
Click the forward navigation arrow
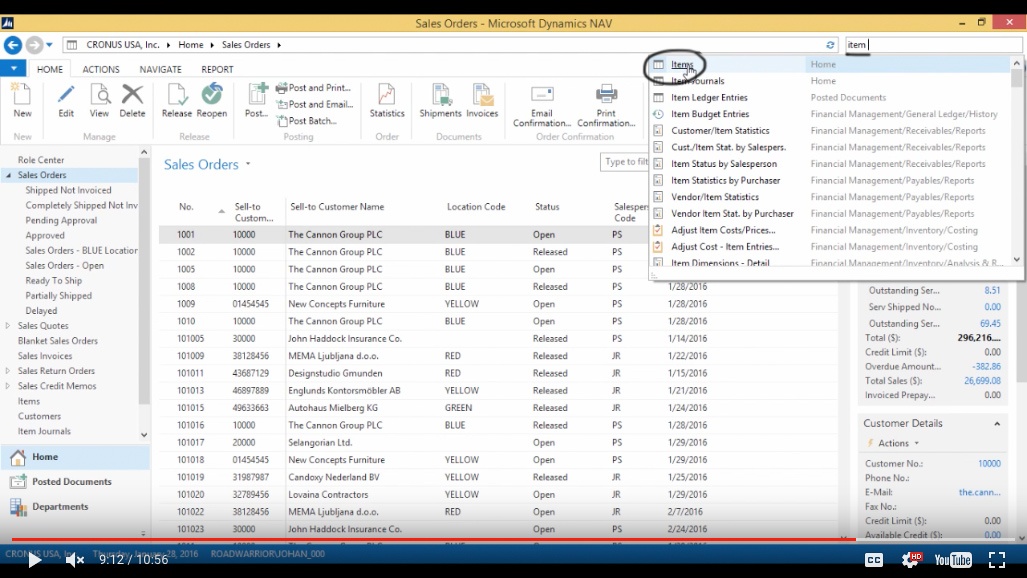click(x=35, y=45)
